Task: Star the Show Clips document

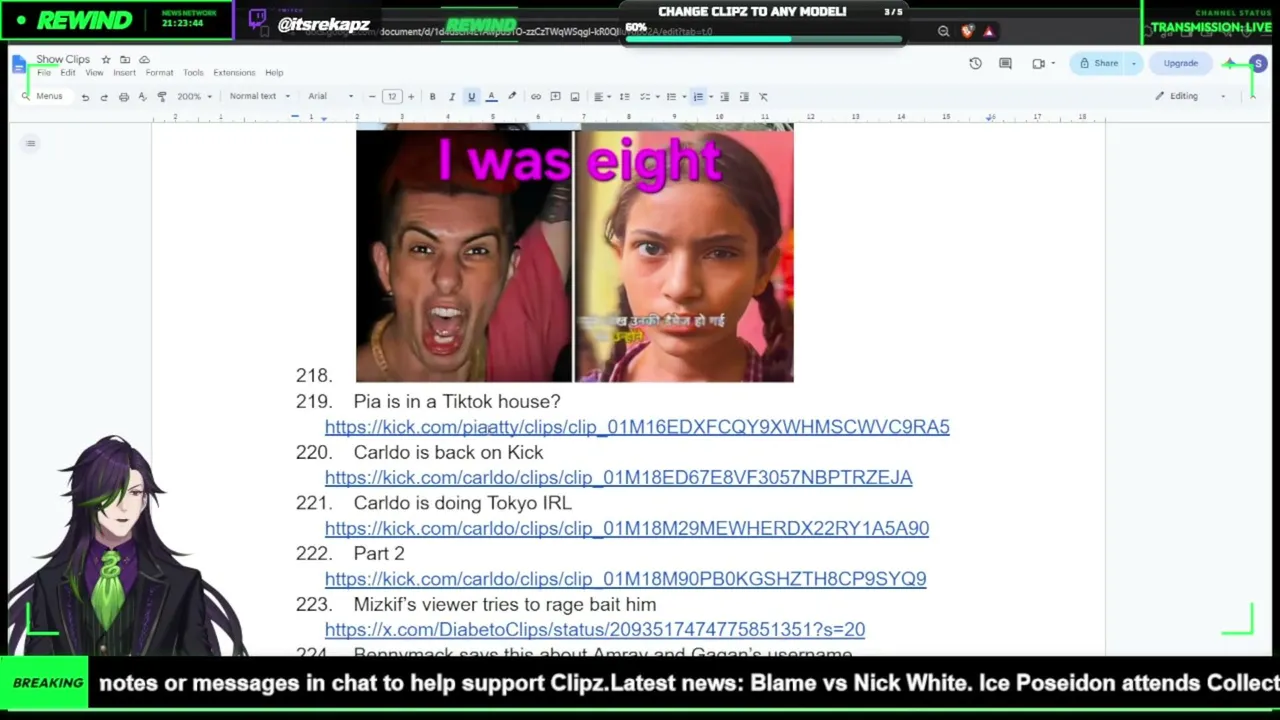Action: pyautogui.click(x=106, y=60)
